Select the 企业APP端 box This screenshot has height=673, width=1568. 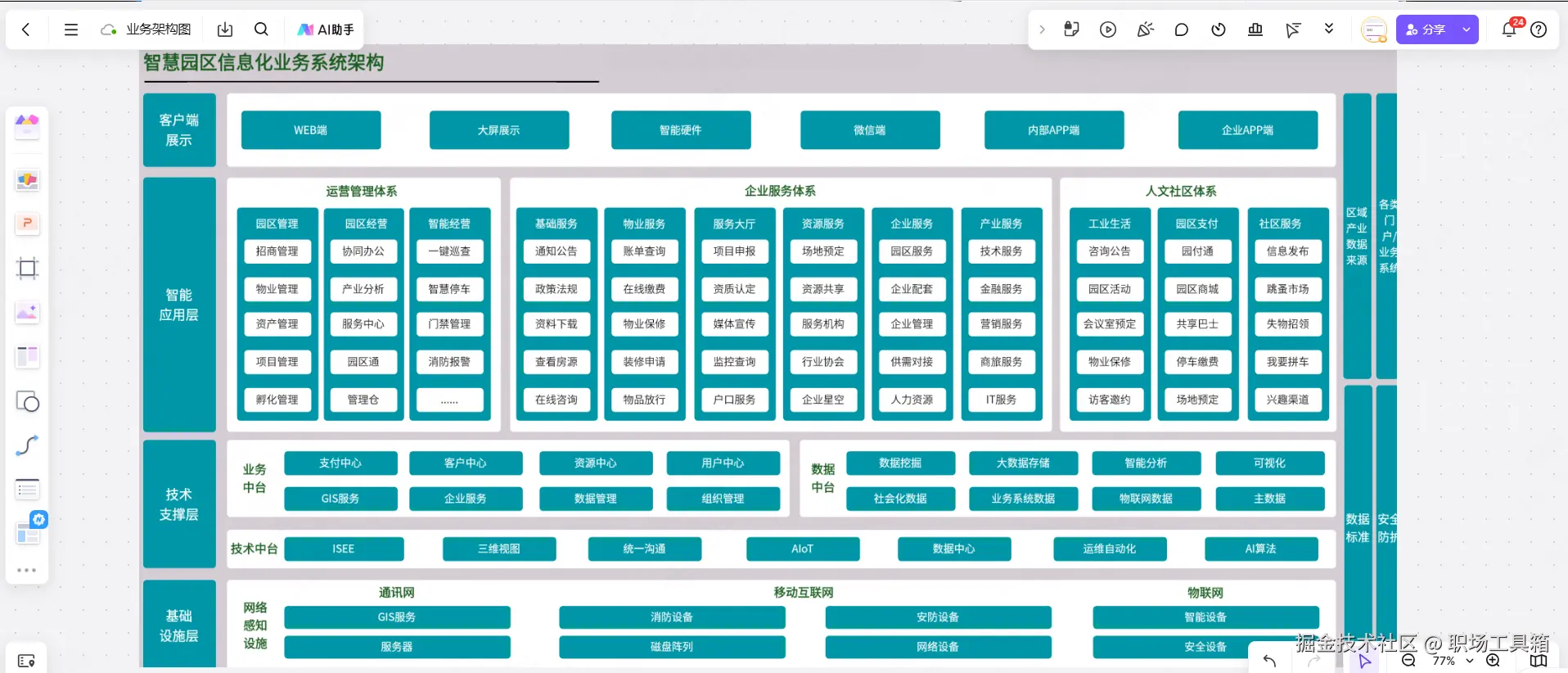[1248, 130]
